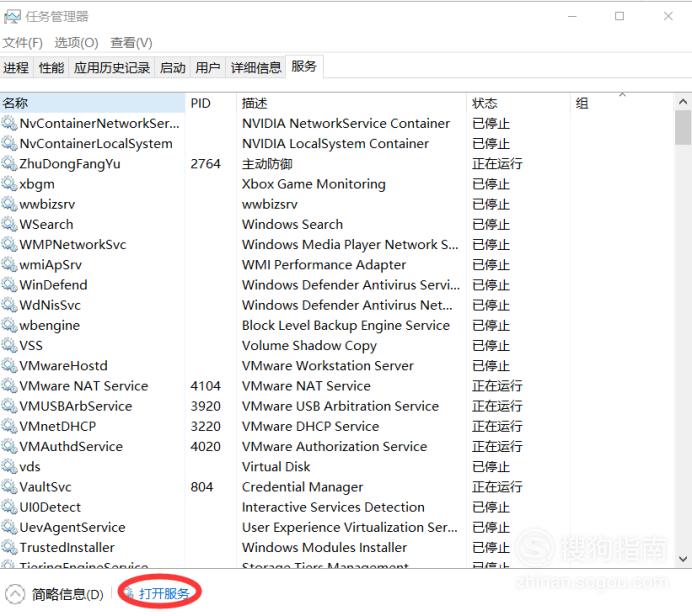Select Interactive Services Detection description
The height and width of the screenshot is (616, 692).
coord(333,507)
